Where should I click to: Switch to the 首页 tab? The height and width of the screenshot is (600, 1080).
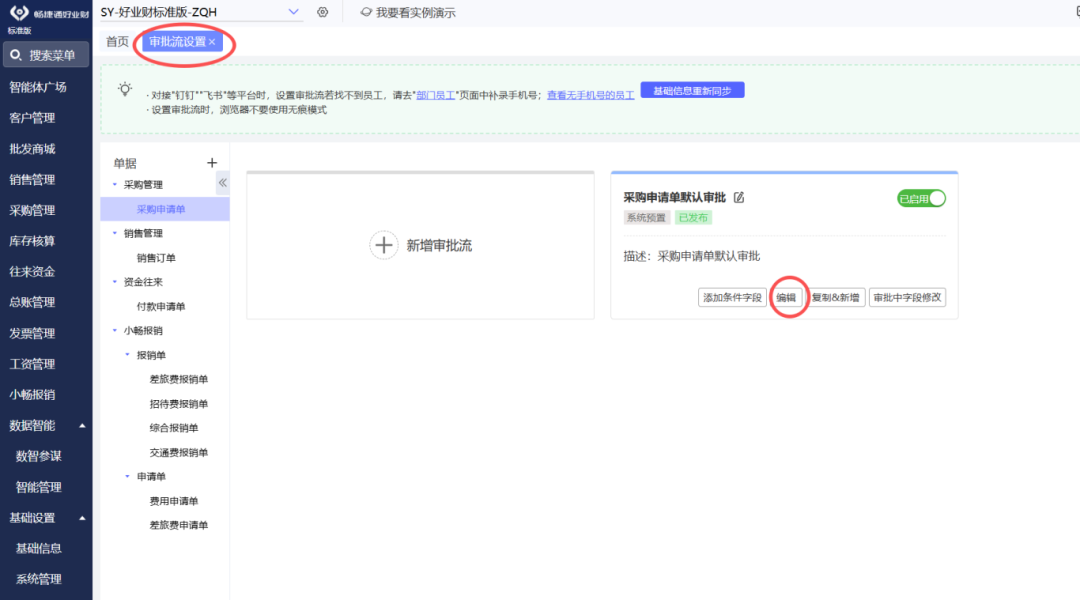coord(117,42)
